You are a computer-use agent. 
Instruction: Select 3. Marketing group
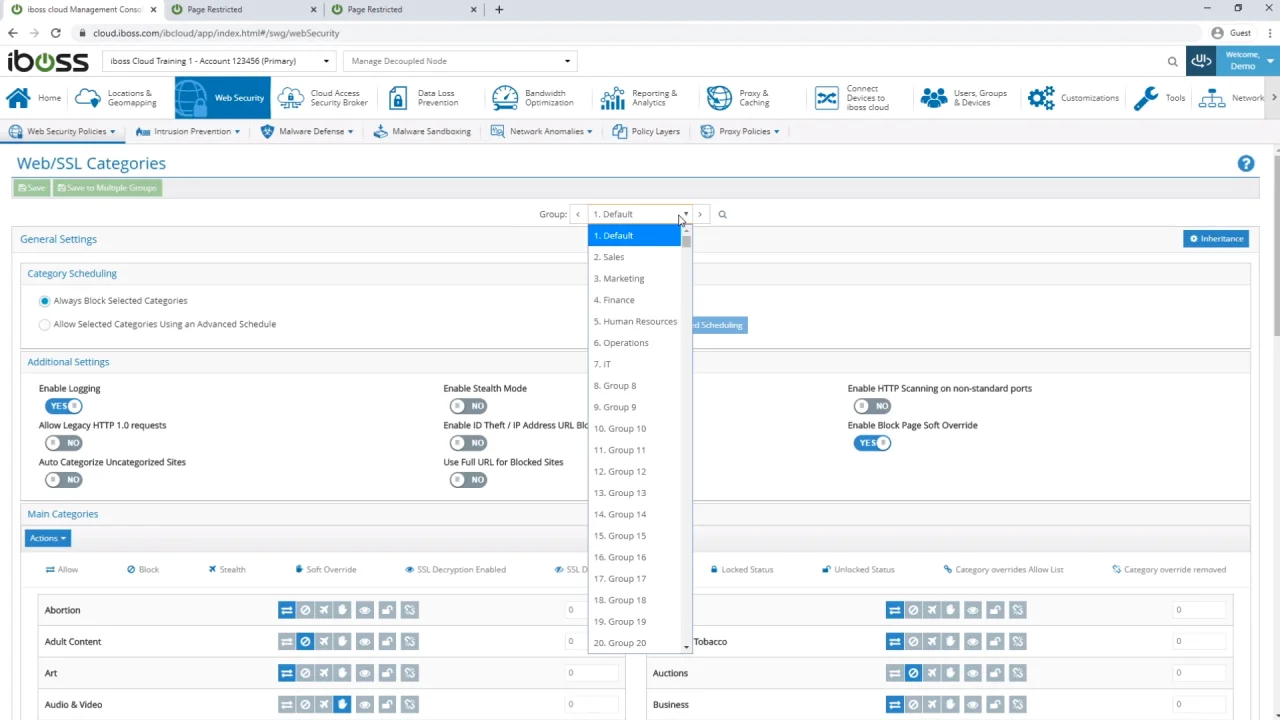(634, 278)
